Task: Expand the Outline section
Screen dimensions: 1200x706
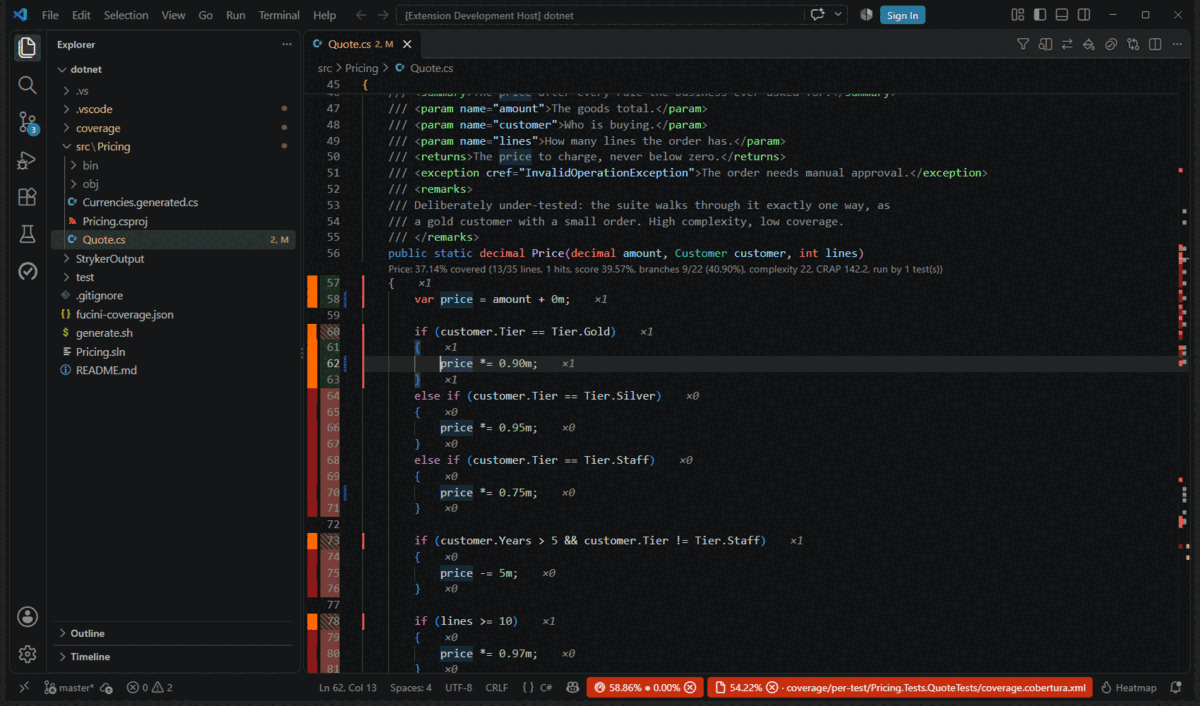Action: point(88,633)
